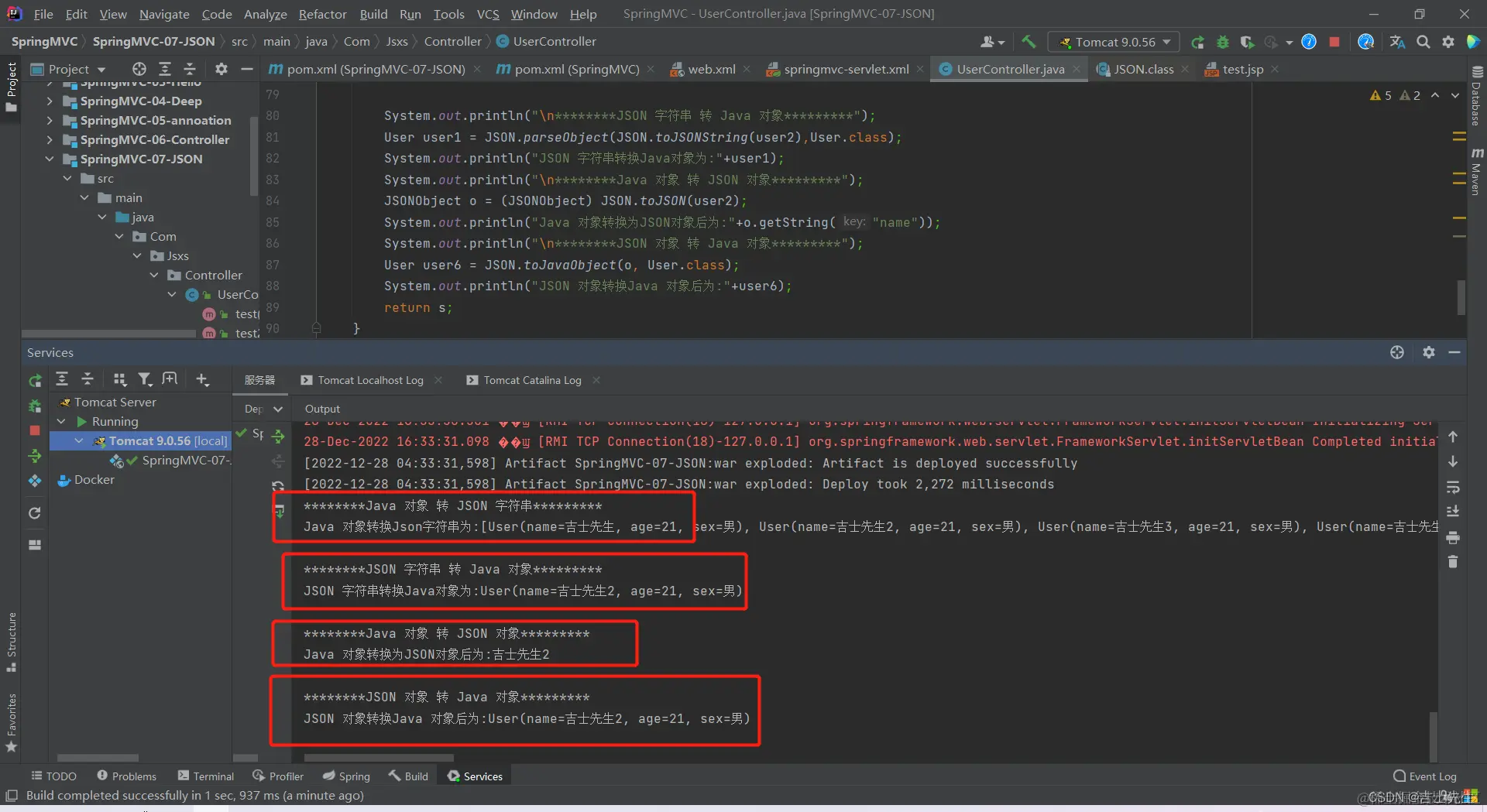Rerun Tomcat 9.0.56 from the main toolbar
This screenshot has height=812, width=1487.
click(x=1197, y=42)
